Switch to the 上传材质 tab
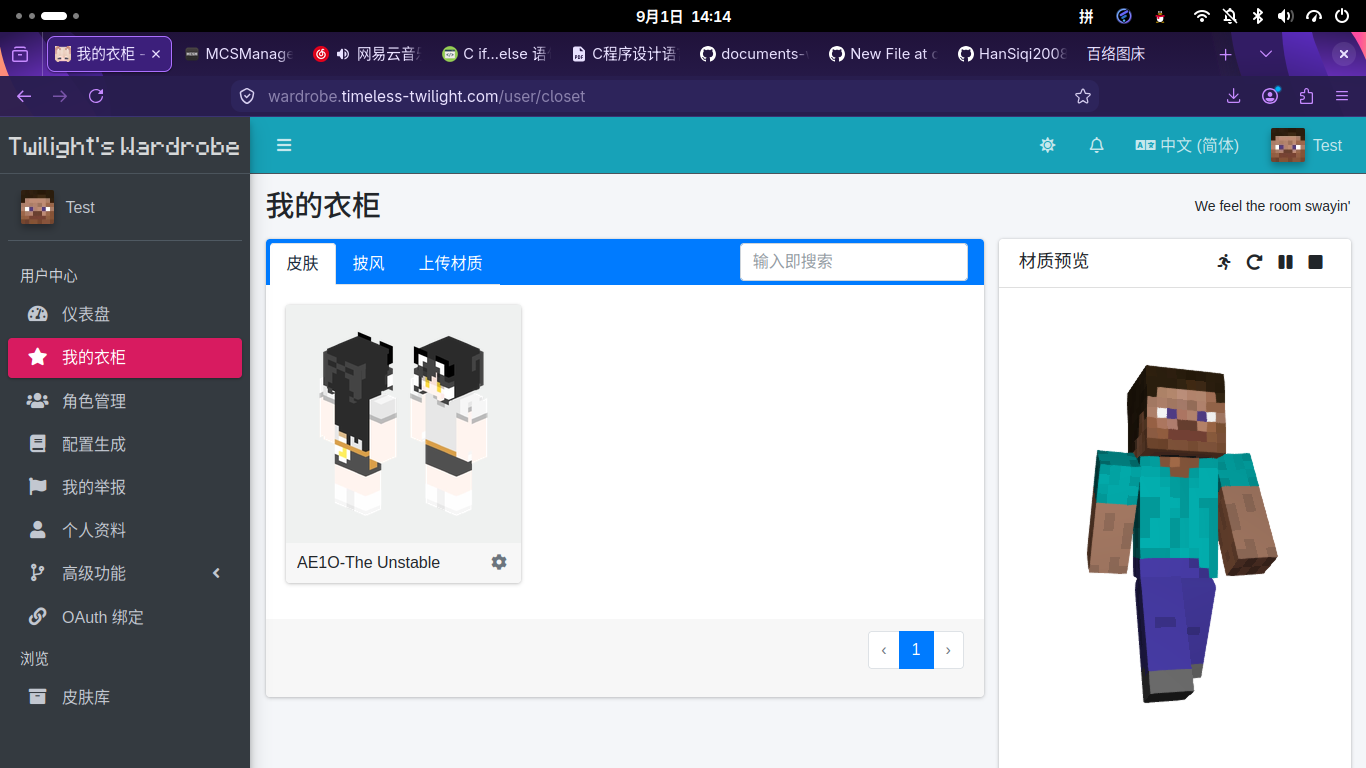1366x768 pixels. click(x=450, y=263)
